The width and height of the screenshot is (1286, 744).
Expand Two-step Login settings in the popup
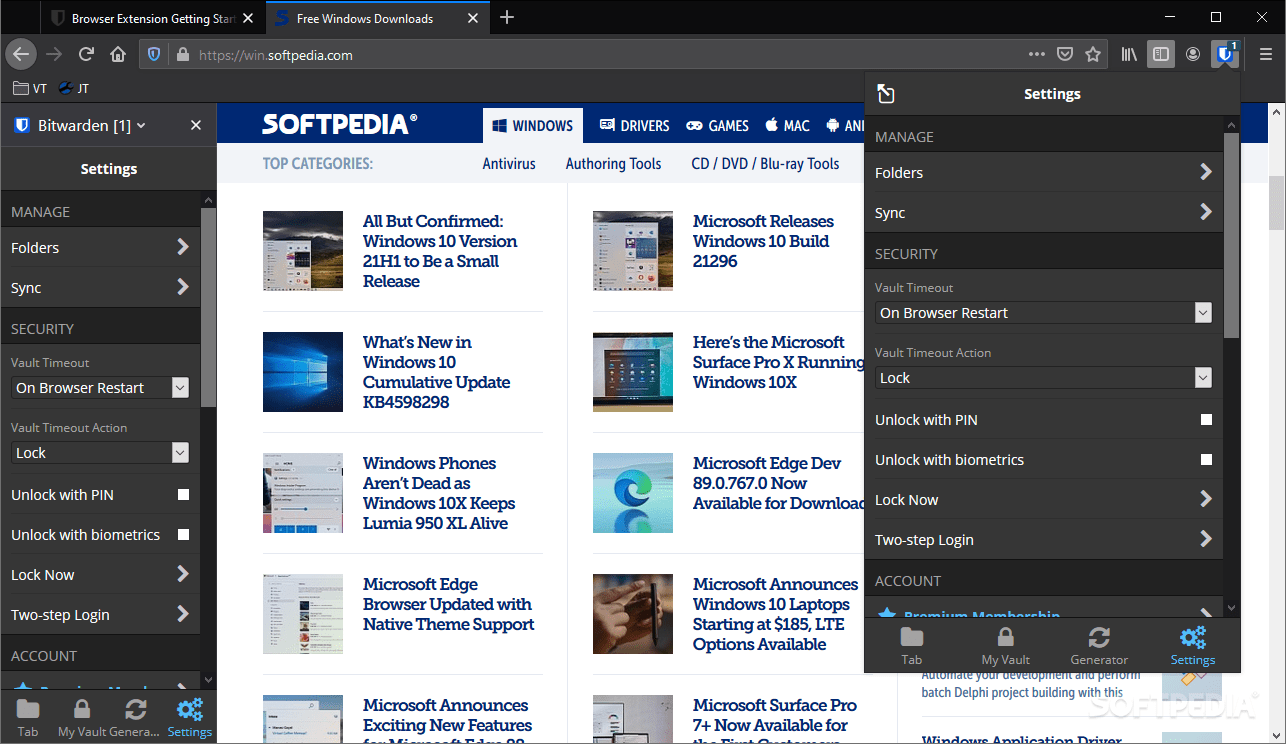[1044, 539]
